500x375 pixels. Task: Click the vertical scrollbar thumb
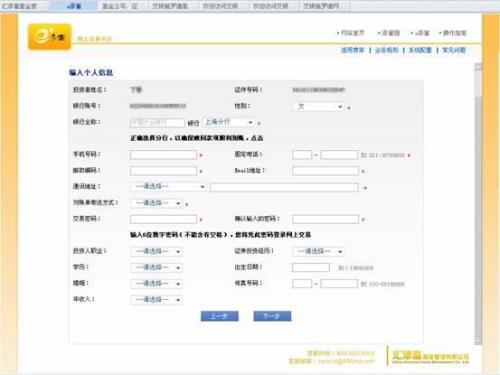click(478, 217)
